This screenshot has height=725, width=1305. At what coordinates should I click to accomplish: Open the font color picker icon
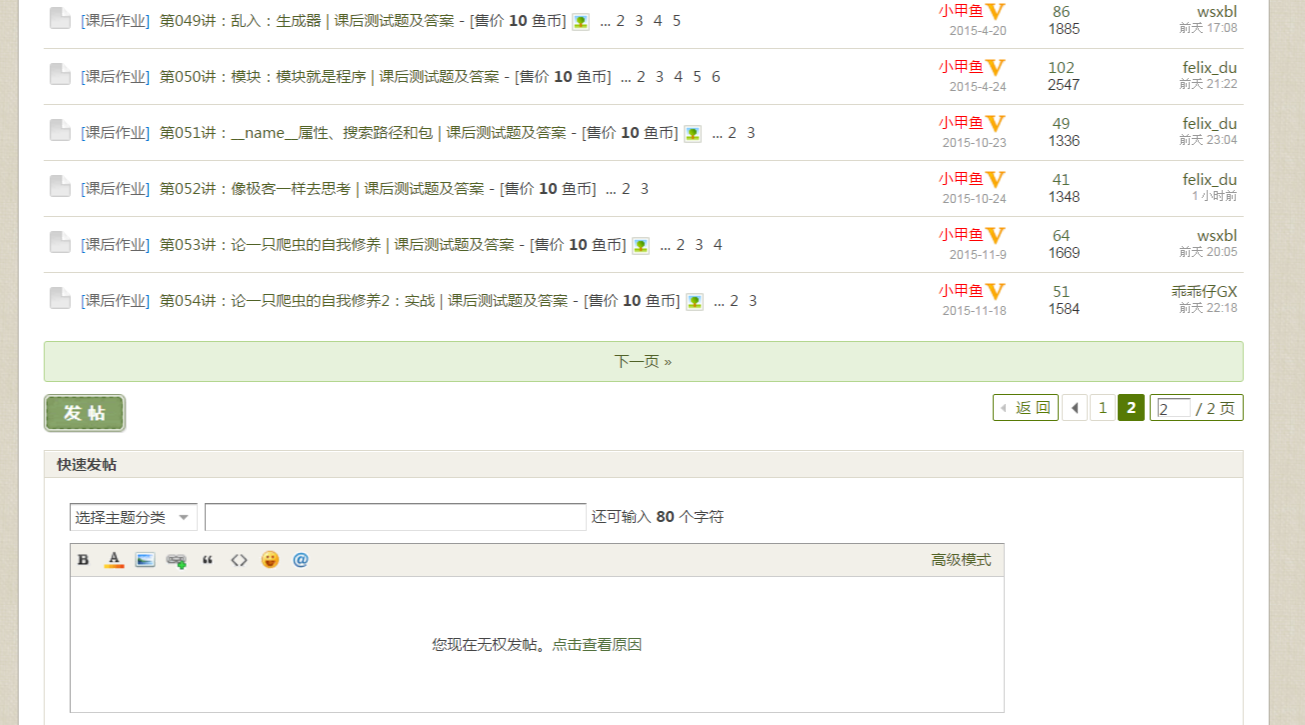pos(114,560)
